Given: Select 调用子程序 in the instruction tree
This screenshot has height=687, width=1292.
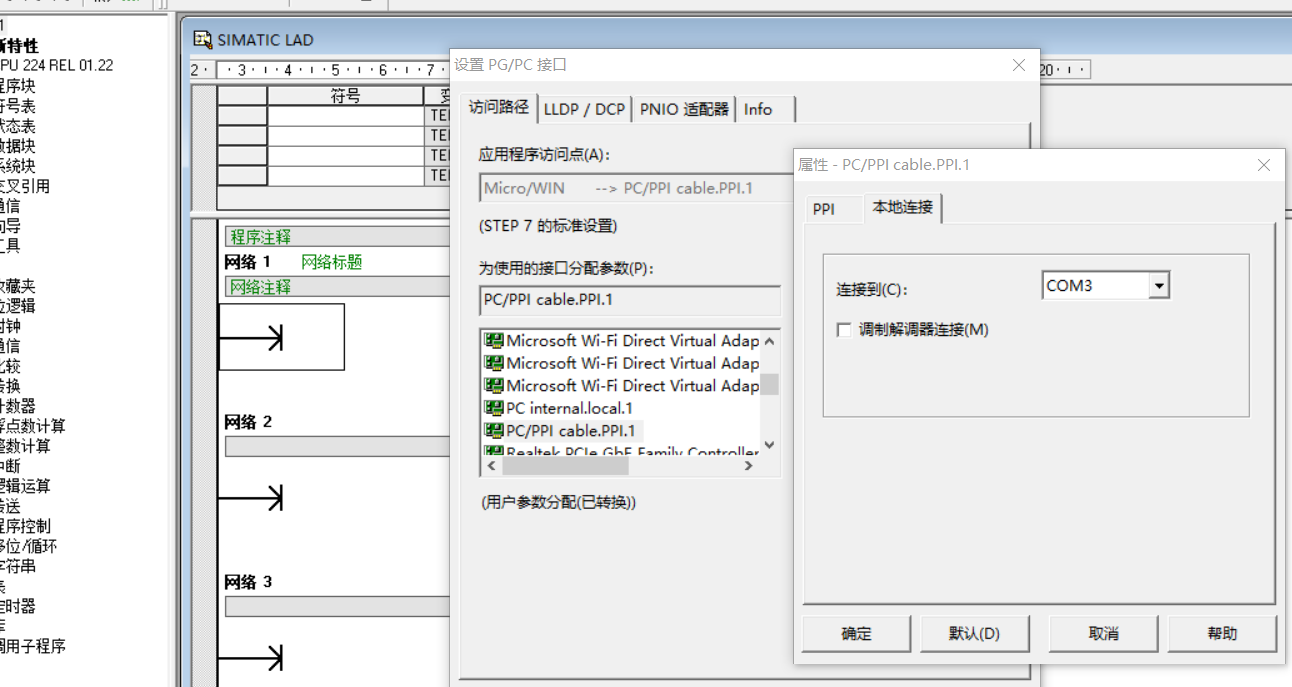Looking at the screenshot, I should click(x=33, y=646).
